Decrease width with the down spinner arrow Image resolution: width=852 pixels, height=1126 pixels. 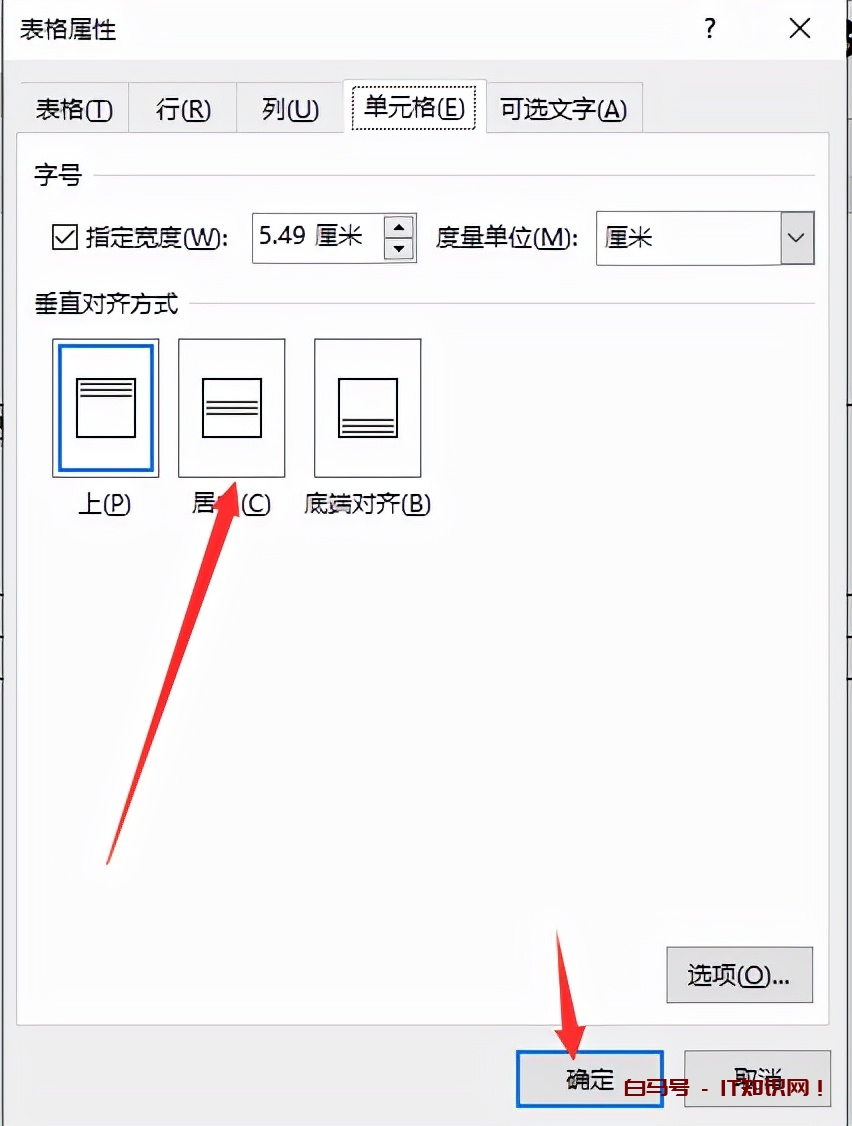(x=399, y=249)
